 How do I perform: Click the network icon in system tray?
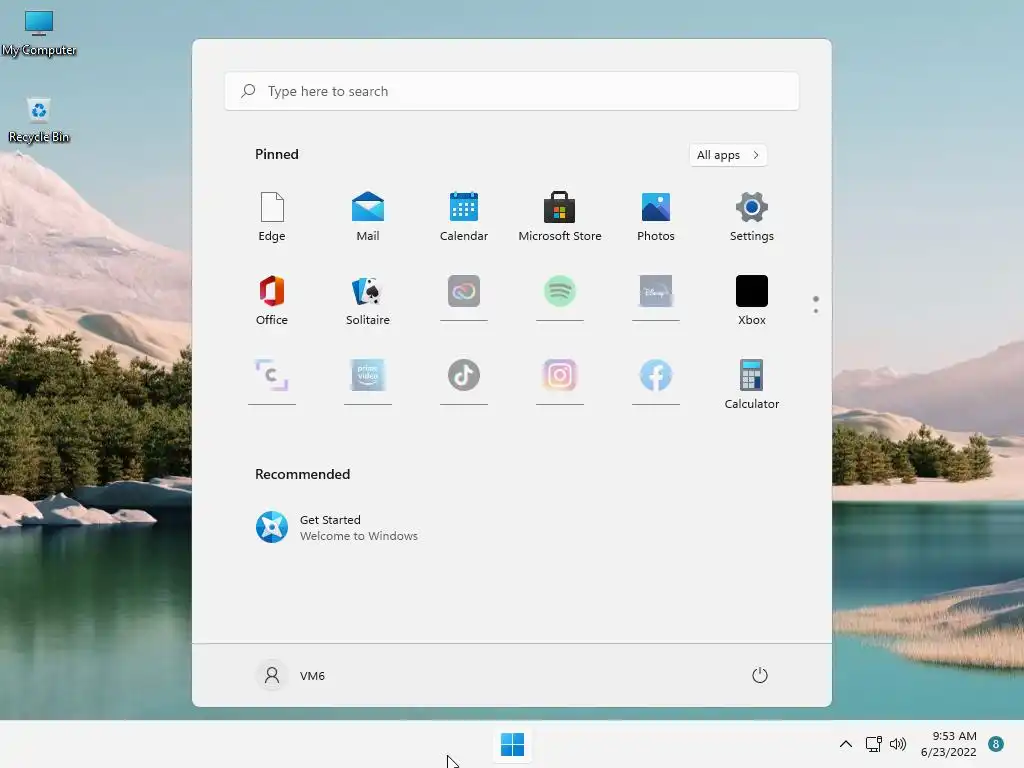click(x=873, y=744)
